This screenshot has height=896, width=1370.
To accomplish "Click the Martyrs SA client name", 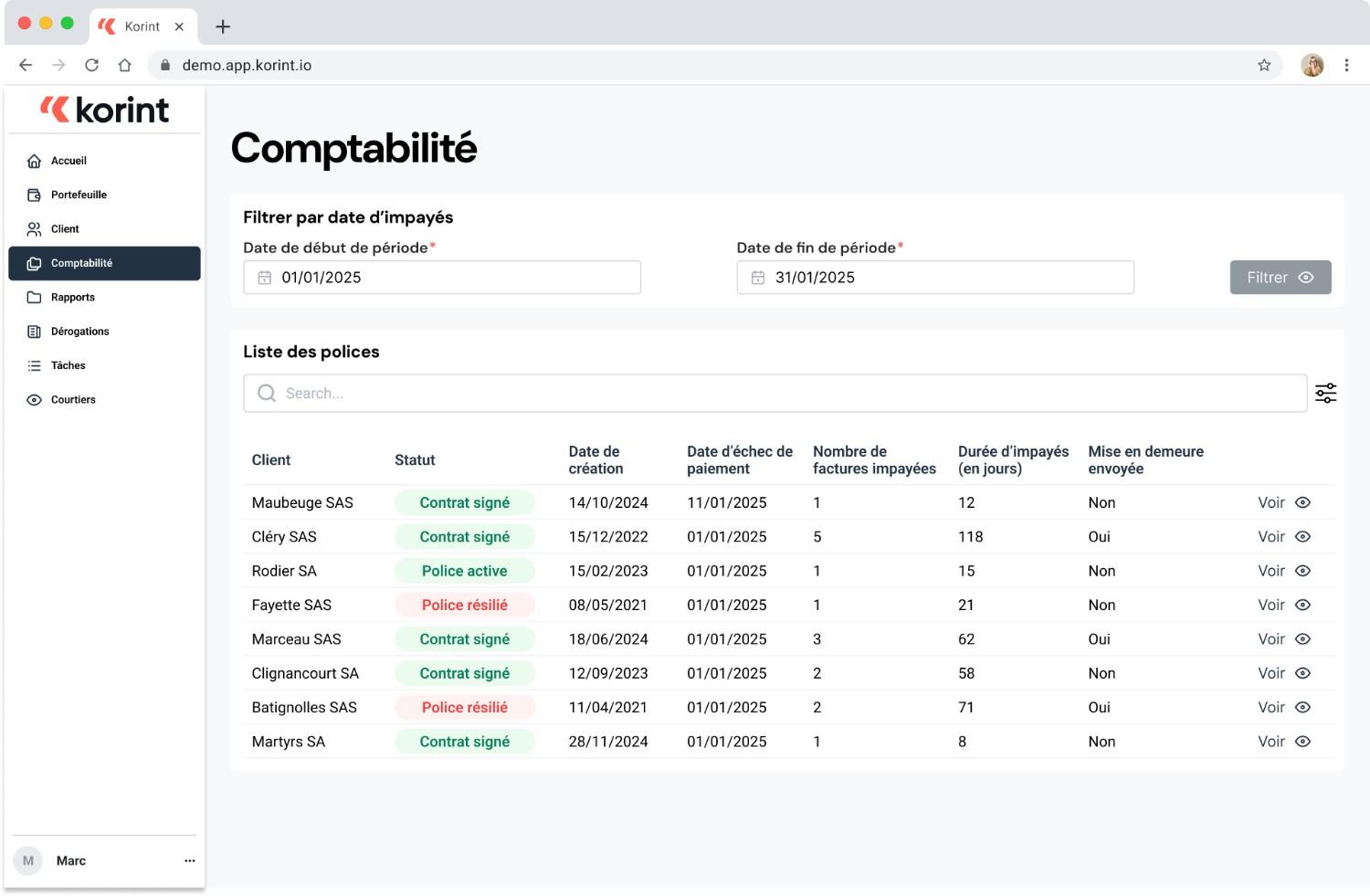I will pyautogui.click(x=289, y=742).
